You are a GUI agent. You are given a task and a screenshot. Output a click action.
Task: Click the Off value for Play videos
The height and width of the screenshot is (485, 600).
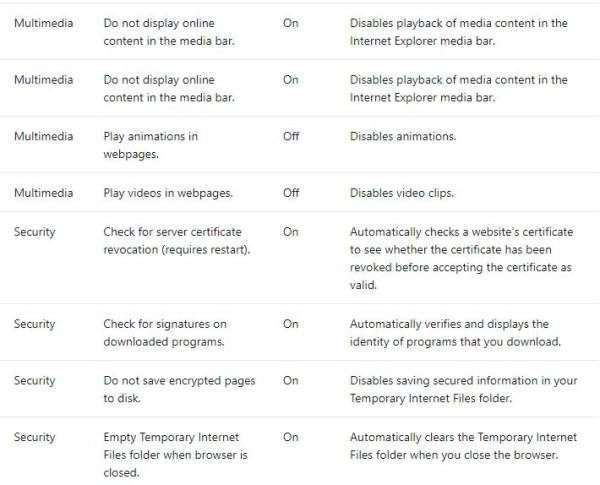click(x=291, y=193)
